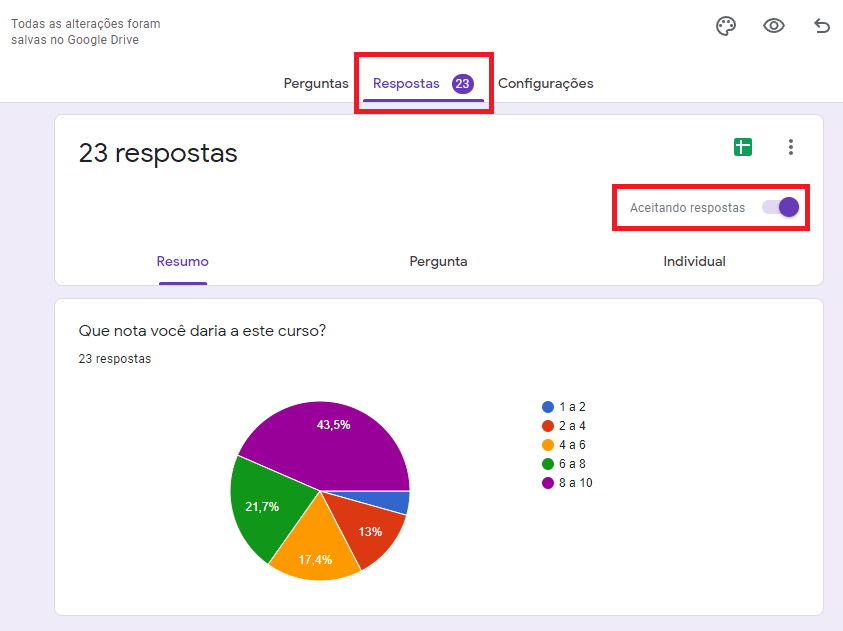Switch to the Pergunta view
The image size is (843, 631).
tap(438, 261)
